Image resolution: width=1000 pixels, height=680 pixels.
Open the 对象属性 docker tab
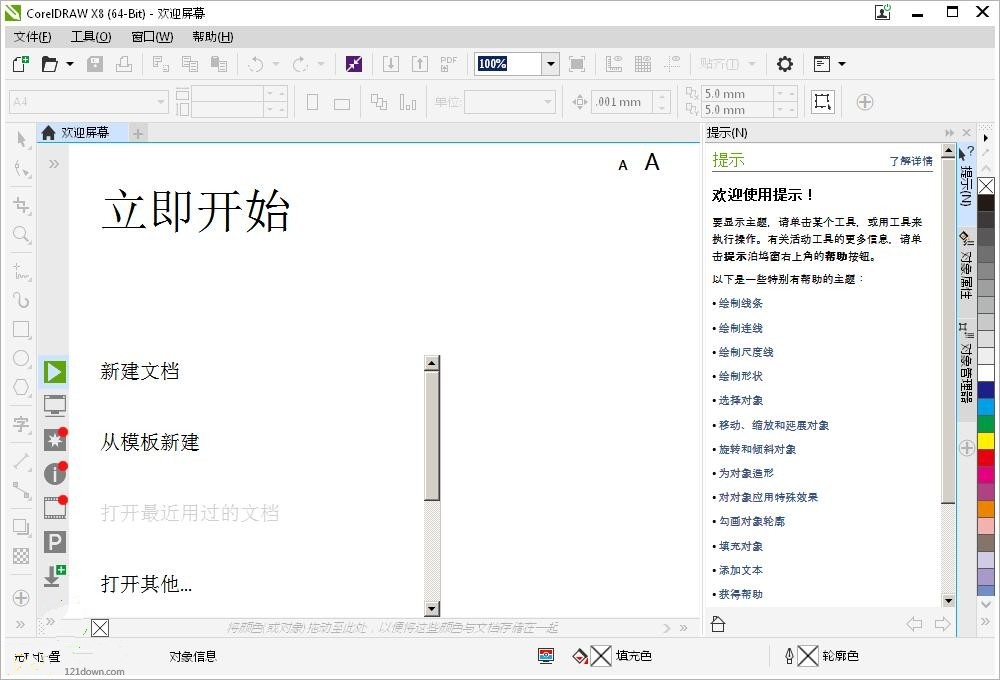tap(967, 266)
